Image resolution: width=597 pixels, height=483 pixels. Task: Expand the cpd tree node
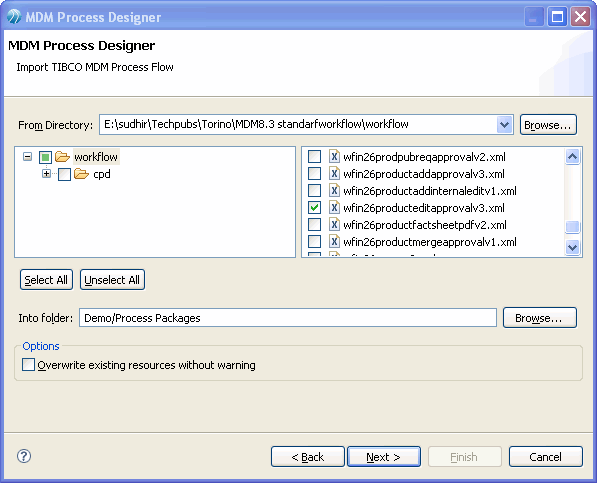pyautogui.click(x=46, y=174)
